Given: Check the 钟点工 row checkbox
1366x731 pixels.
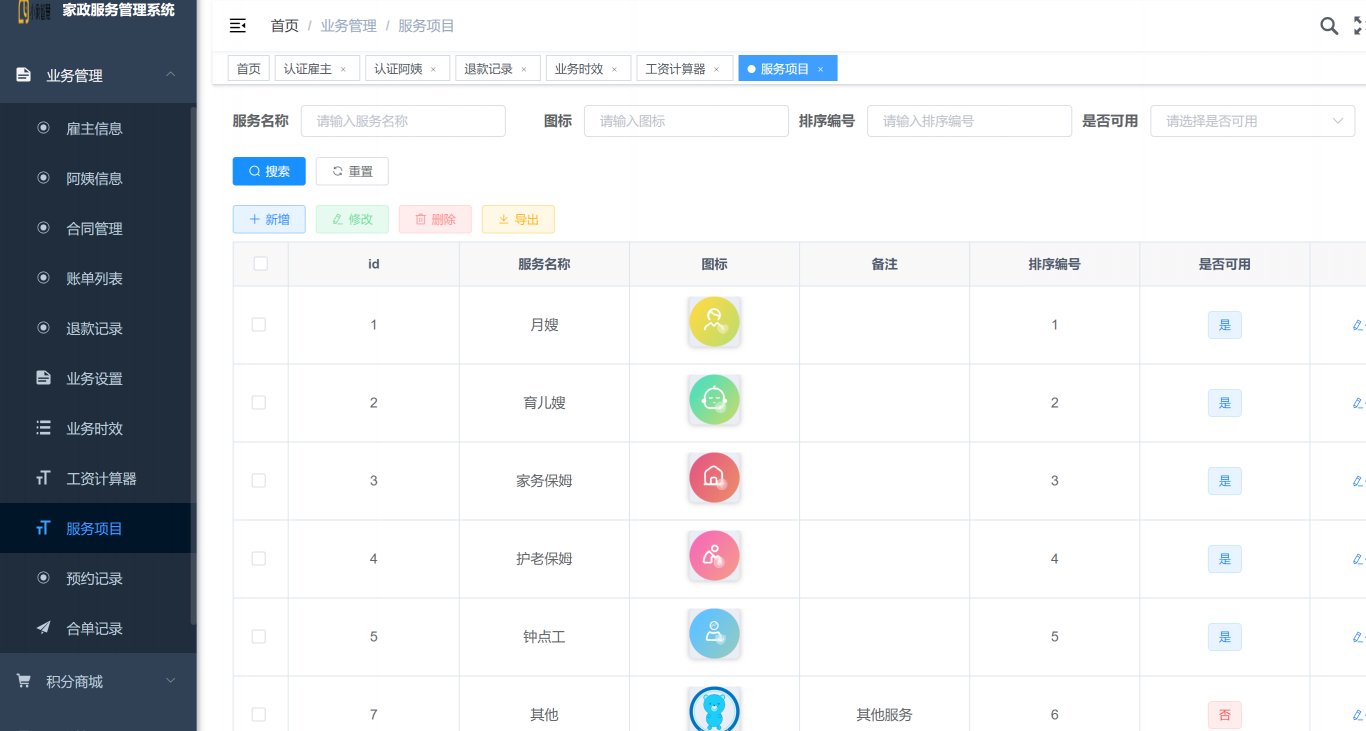Looking at the screenshot, I should coord(259,637).
